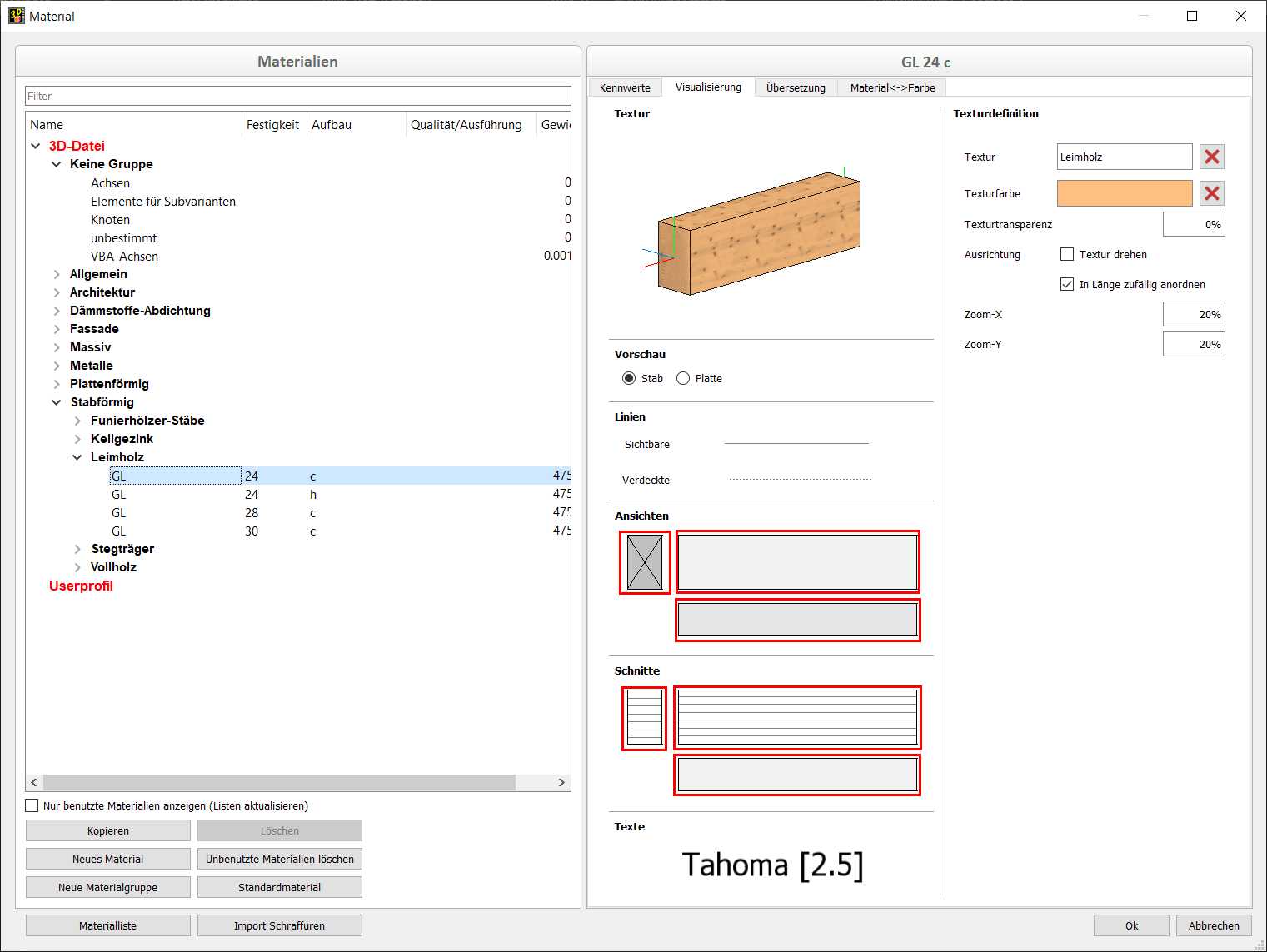
Task: Select the Userprofil tree item
Action: 81,586
